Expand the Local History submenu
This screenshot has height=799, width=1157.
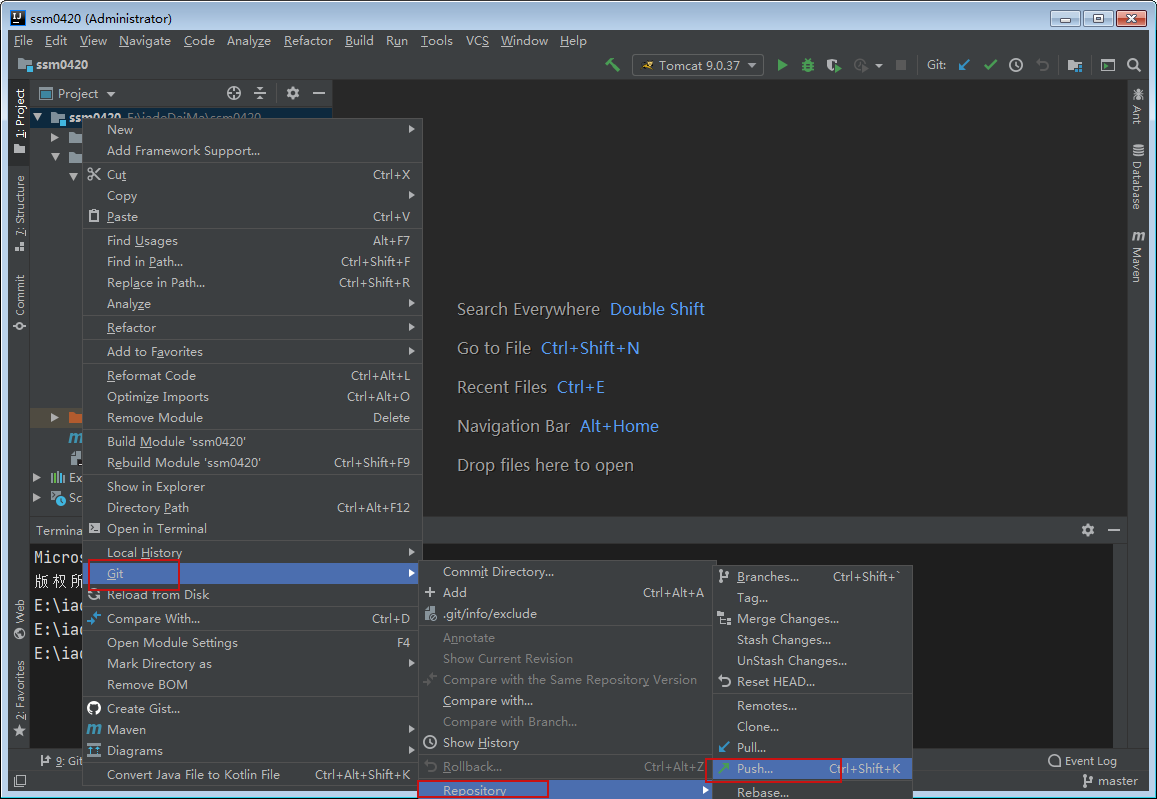pos(252,553)
